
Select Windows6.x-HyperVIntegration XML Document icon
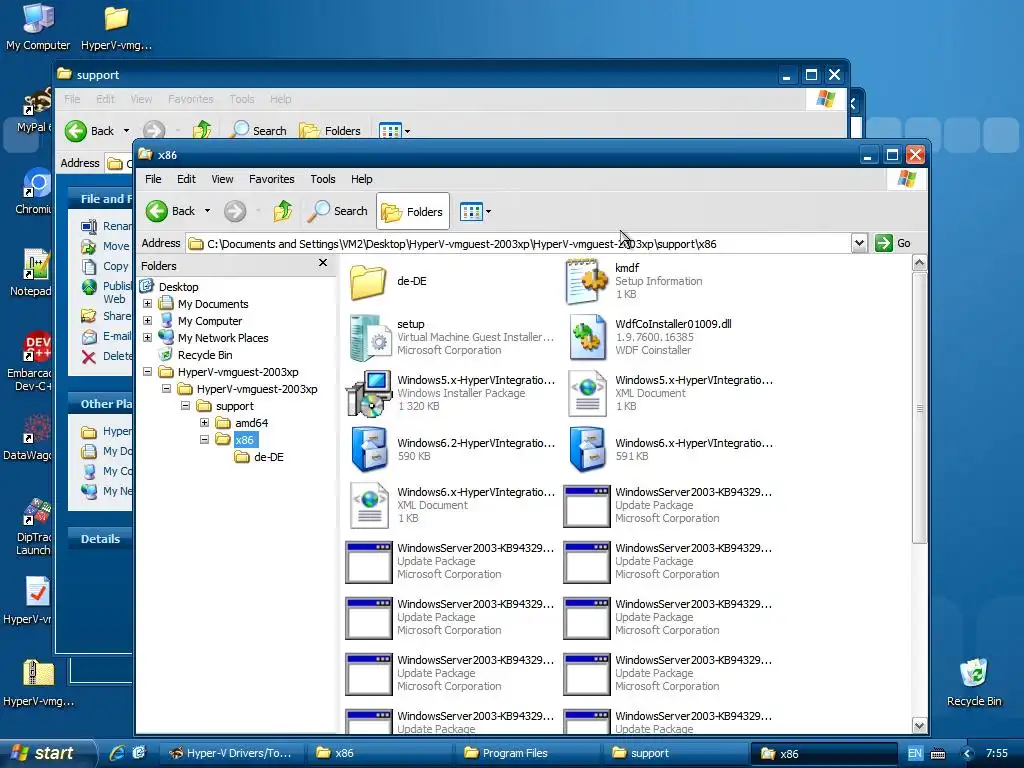[x=369, y=505]
